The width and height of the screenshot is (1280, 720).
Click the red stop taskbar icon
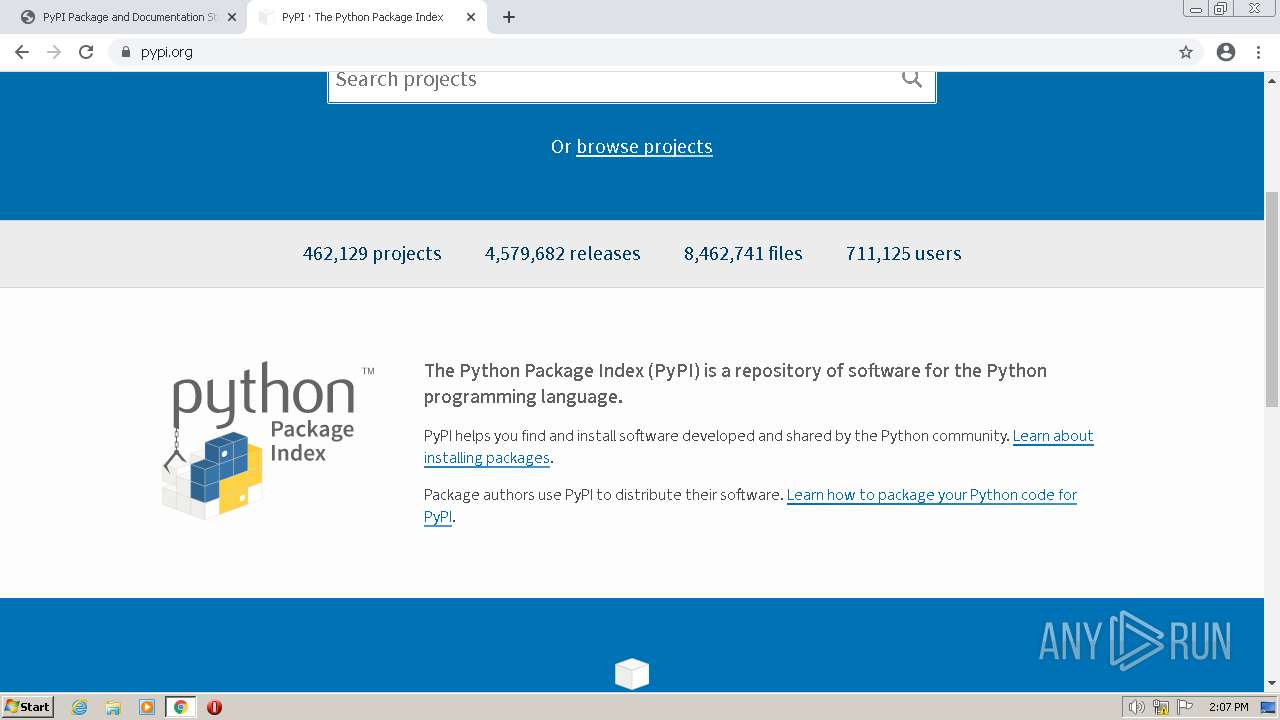214,707
